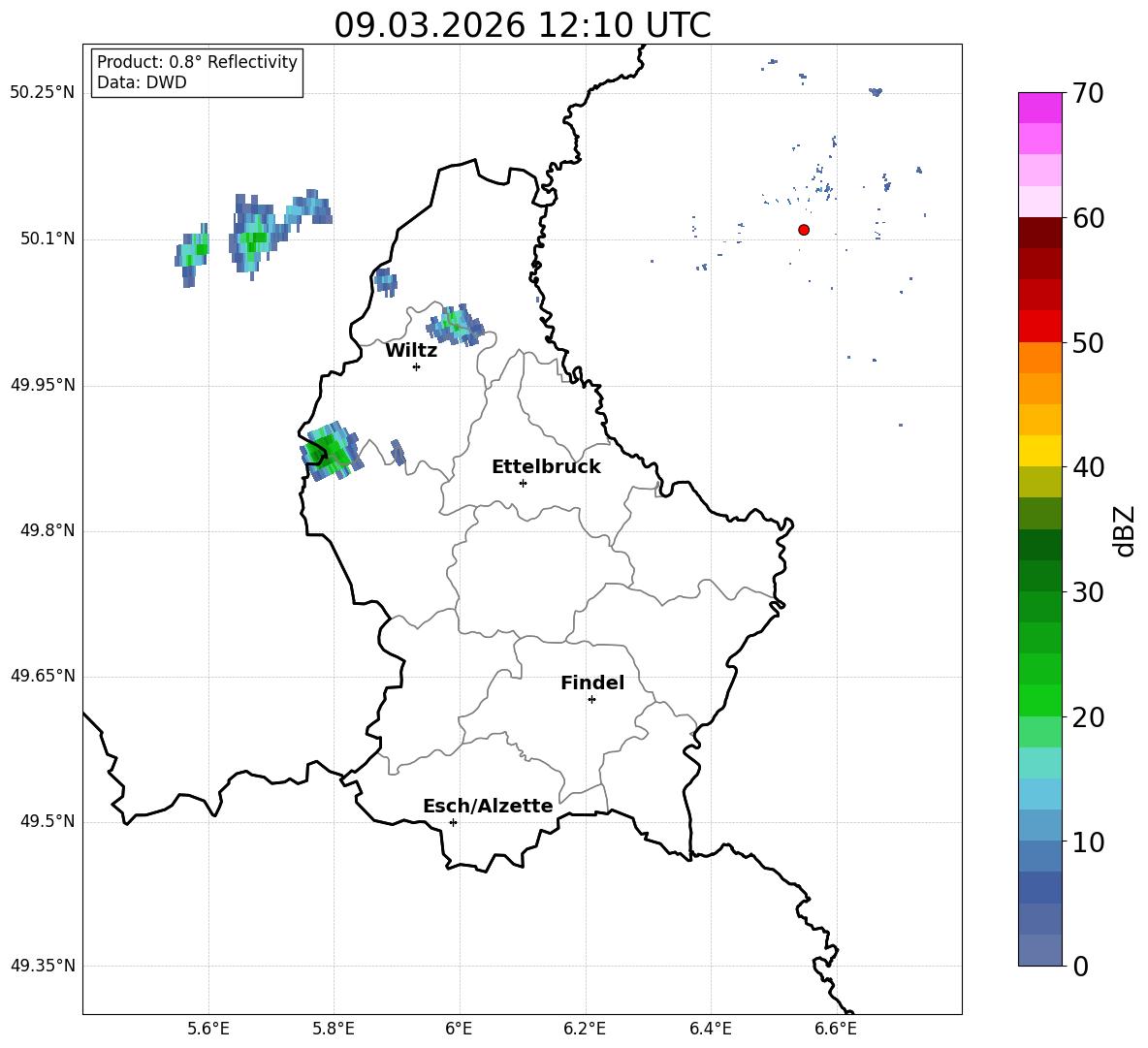Click the Findel station cross marker

591,700
